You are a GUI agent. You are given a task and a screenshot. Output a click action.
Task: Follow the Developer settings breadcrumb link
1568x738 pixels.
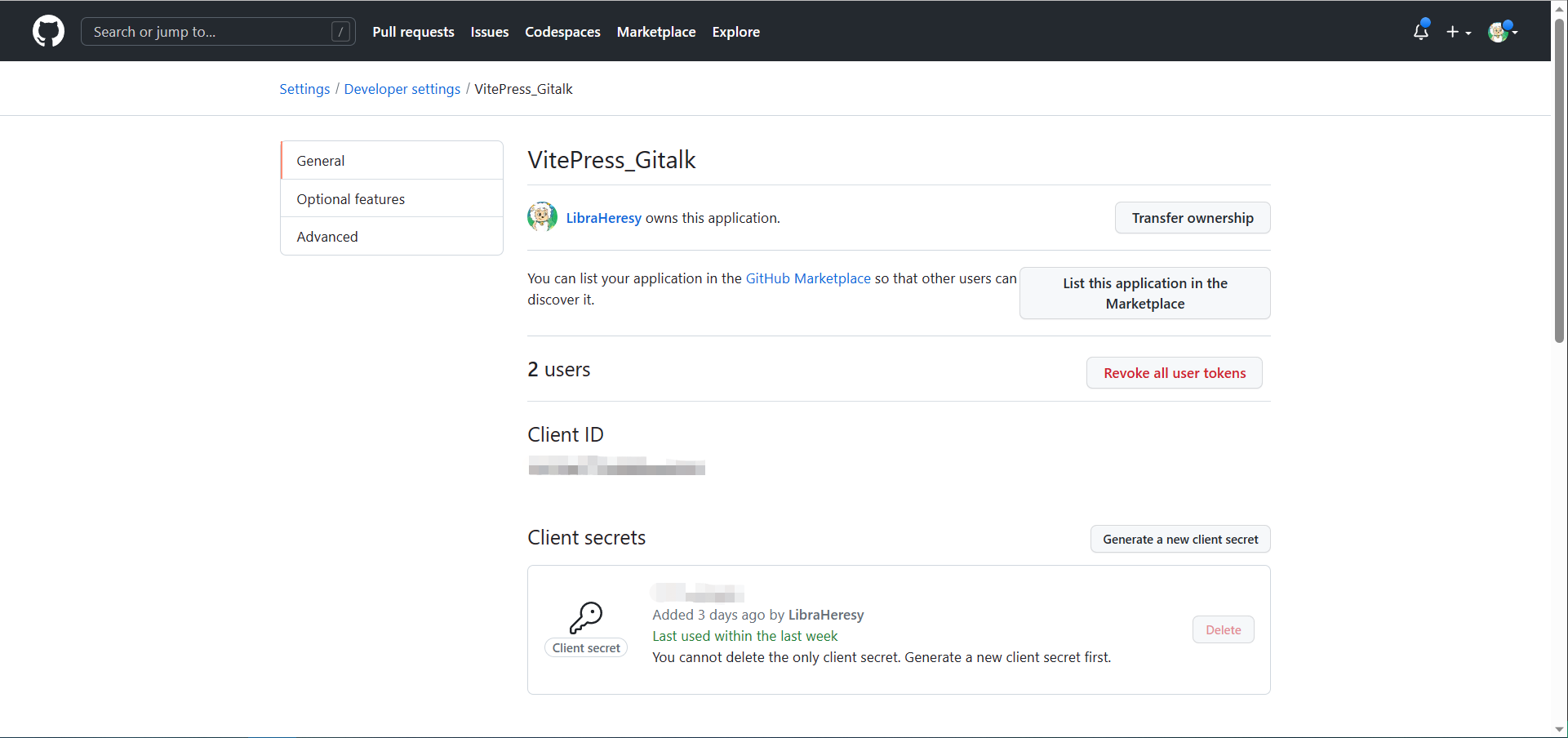[402, 89]
